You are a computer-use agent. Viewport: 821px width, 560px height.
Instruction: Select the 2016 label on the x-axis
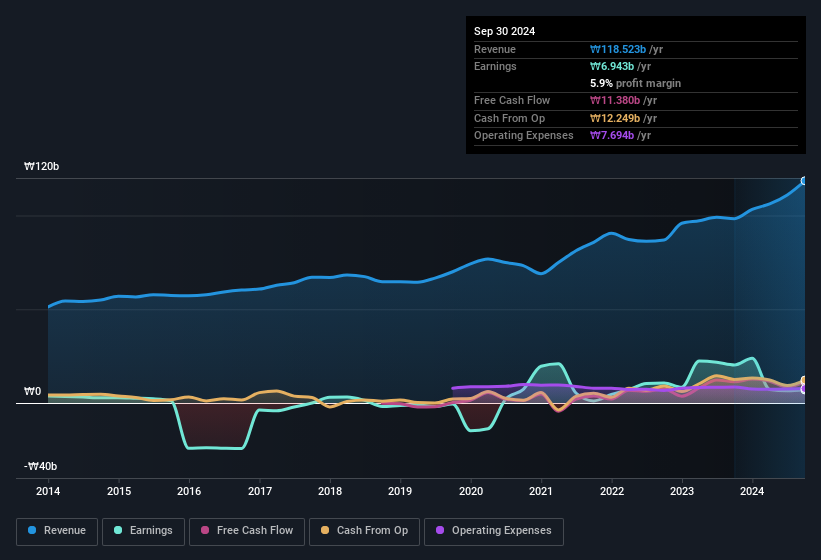(x=189, y=491)
